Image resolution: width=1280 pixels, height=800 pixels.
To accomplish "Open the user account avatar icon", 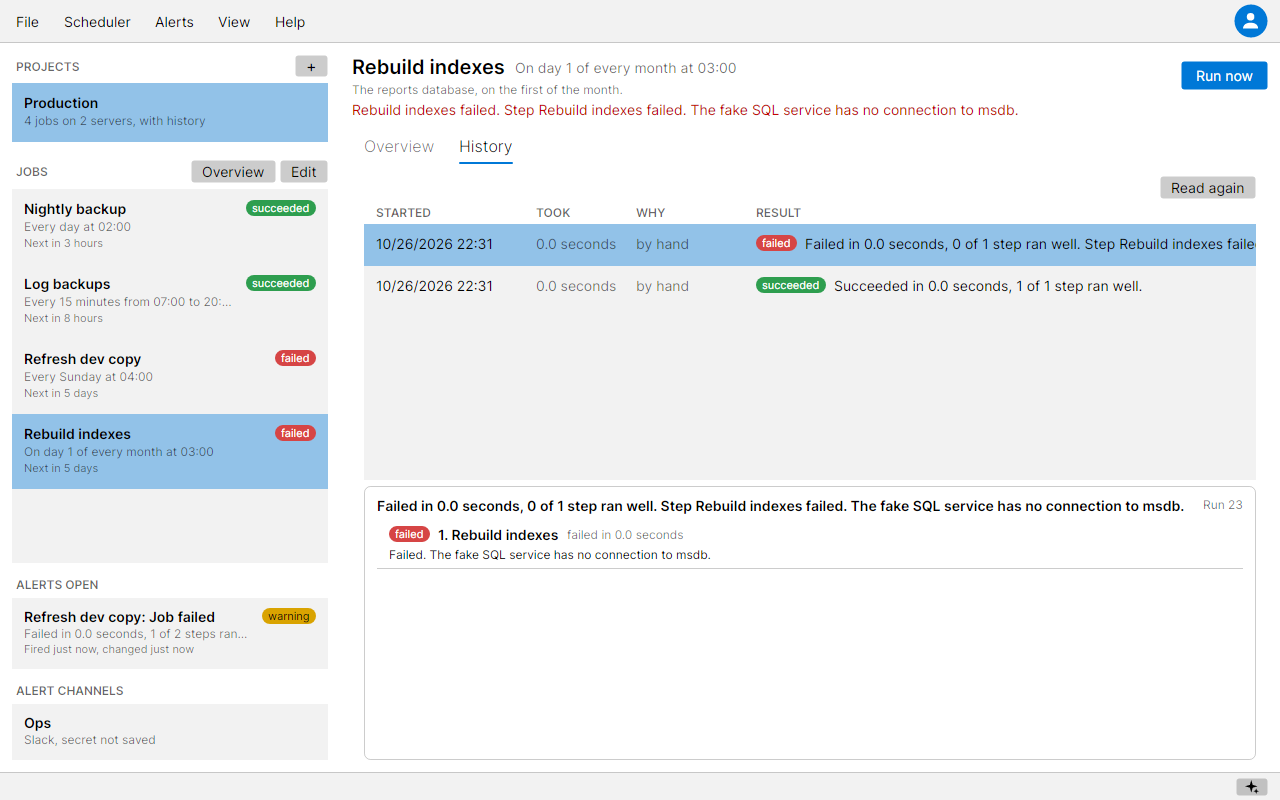I will pos(1251,21).
